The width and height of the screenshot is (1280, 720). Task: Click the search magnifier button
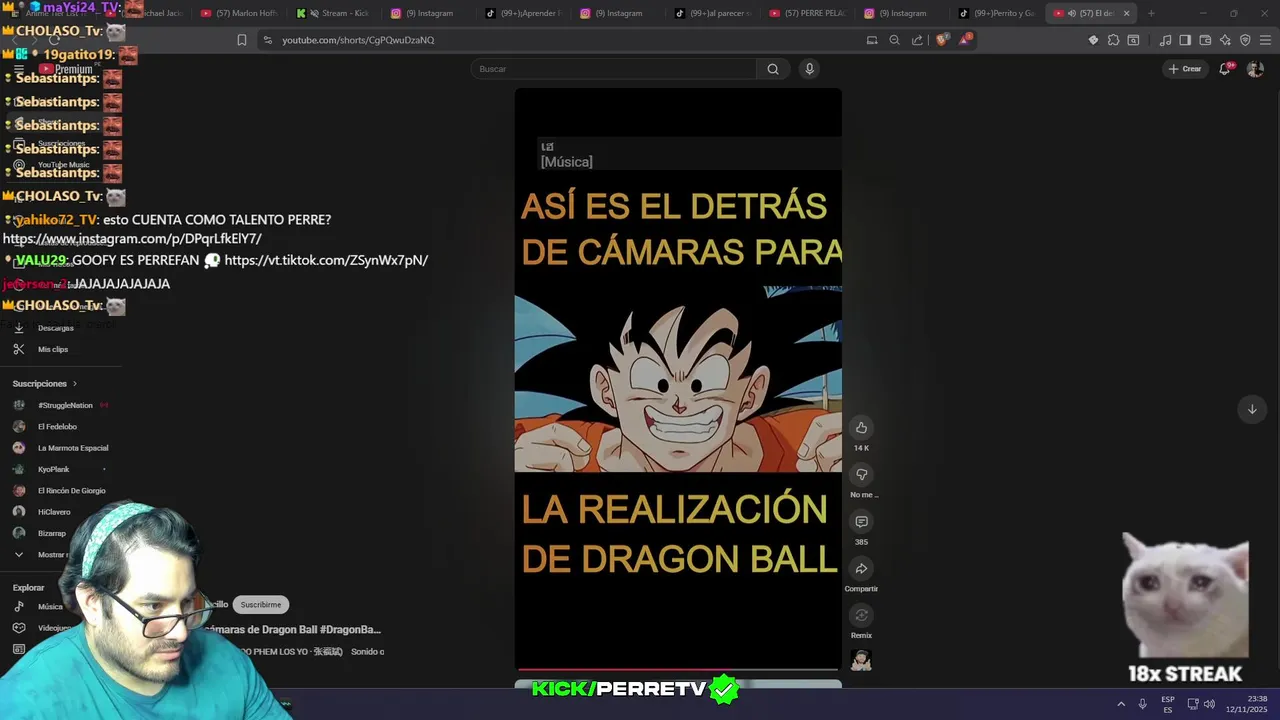[773, 69]
